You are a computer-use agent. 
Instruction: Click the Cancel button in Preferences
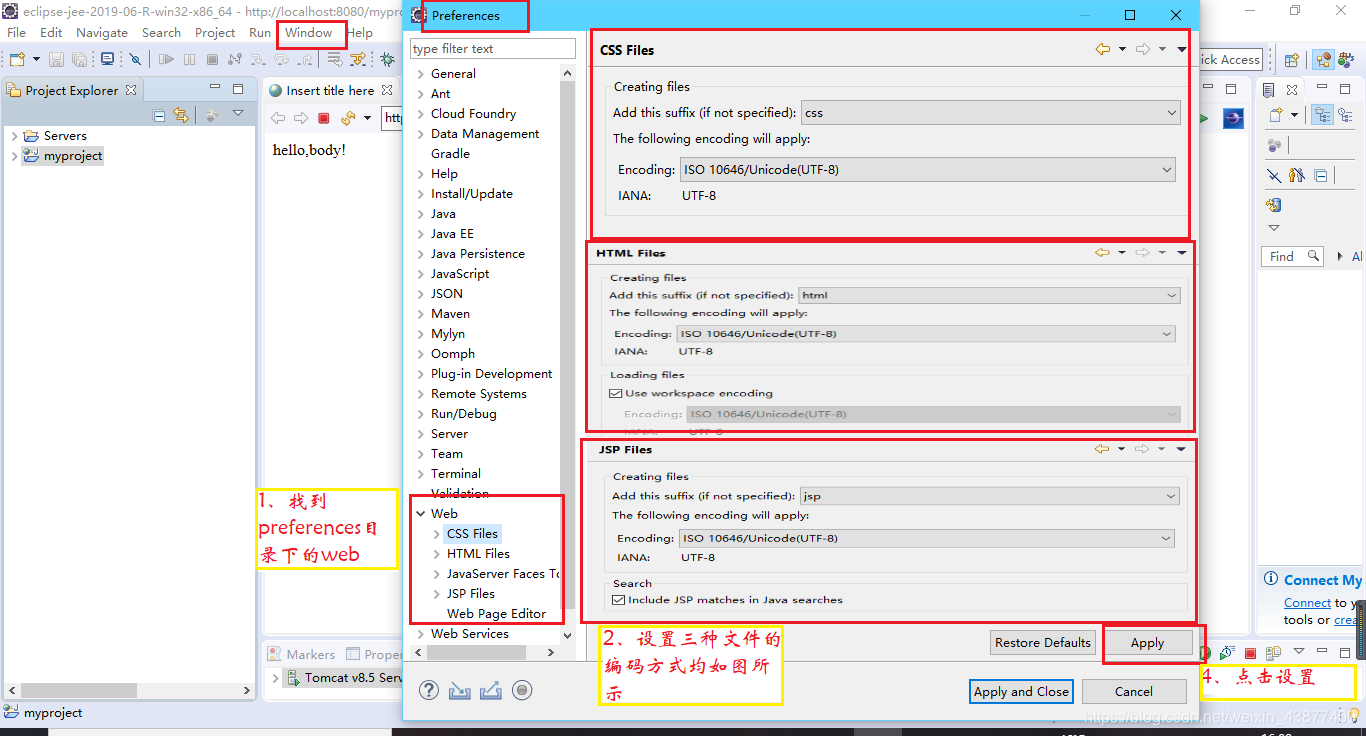1133,691
